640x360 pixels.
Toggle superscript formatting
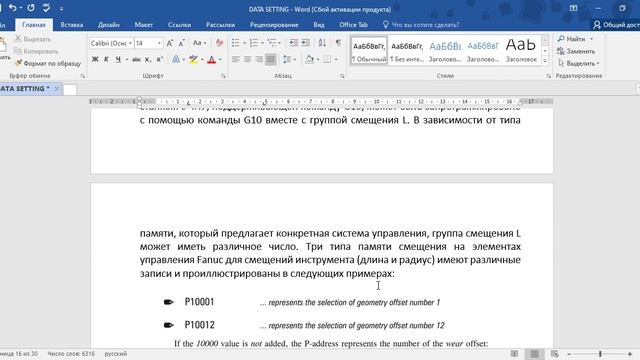[160, 60]
